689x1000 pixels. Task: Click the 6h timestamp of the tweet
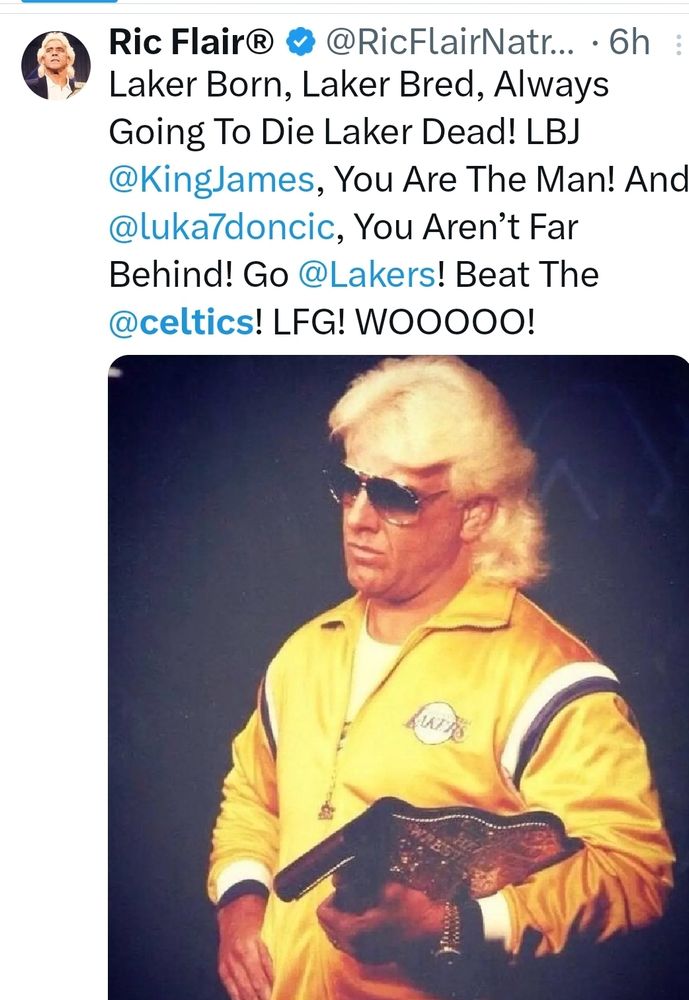[629, 42]
